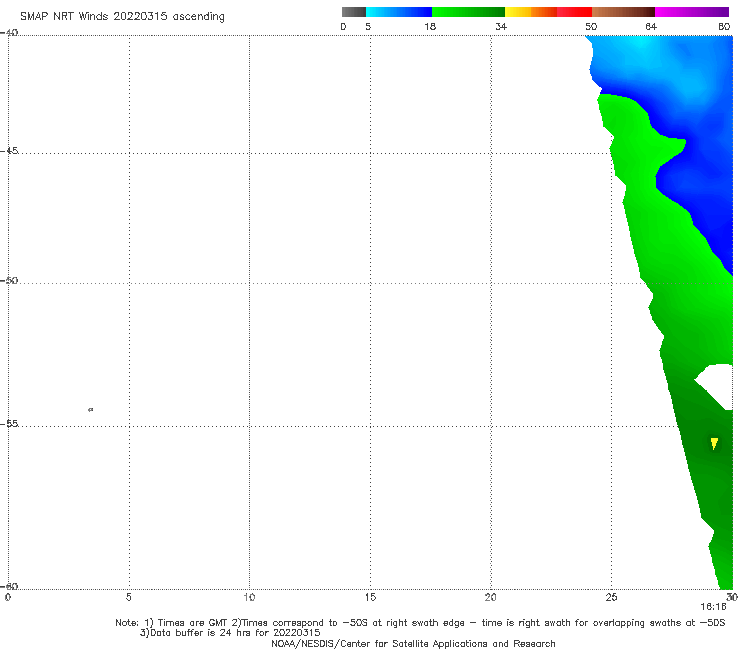This screenshot has width=740, height=650.
Task: Click the swath time stamp '16:16'
Action: 713,607
